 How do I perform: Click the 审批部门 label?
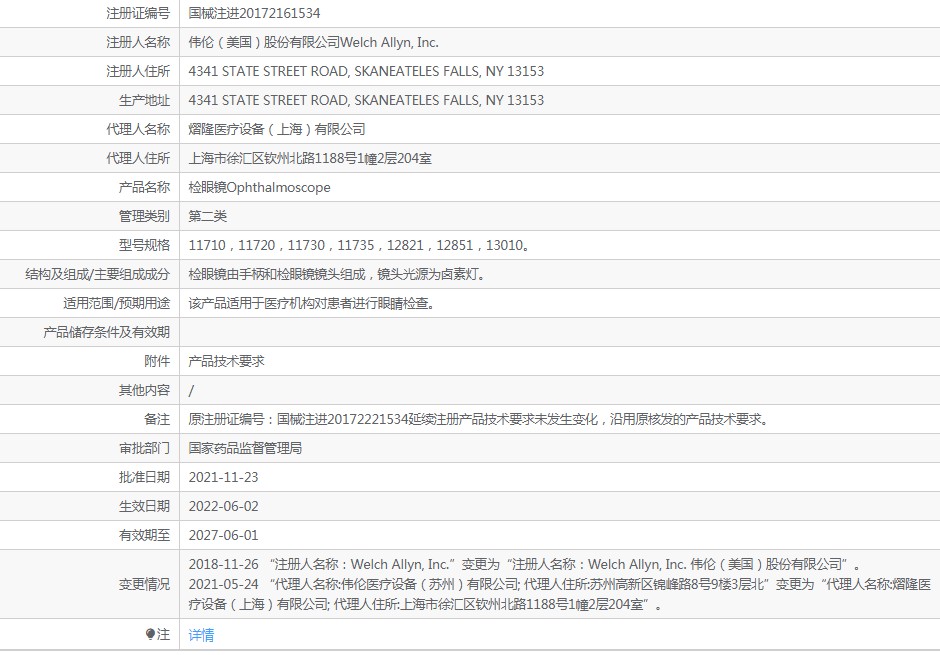[x=144, y=448]
